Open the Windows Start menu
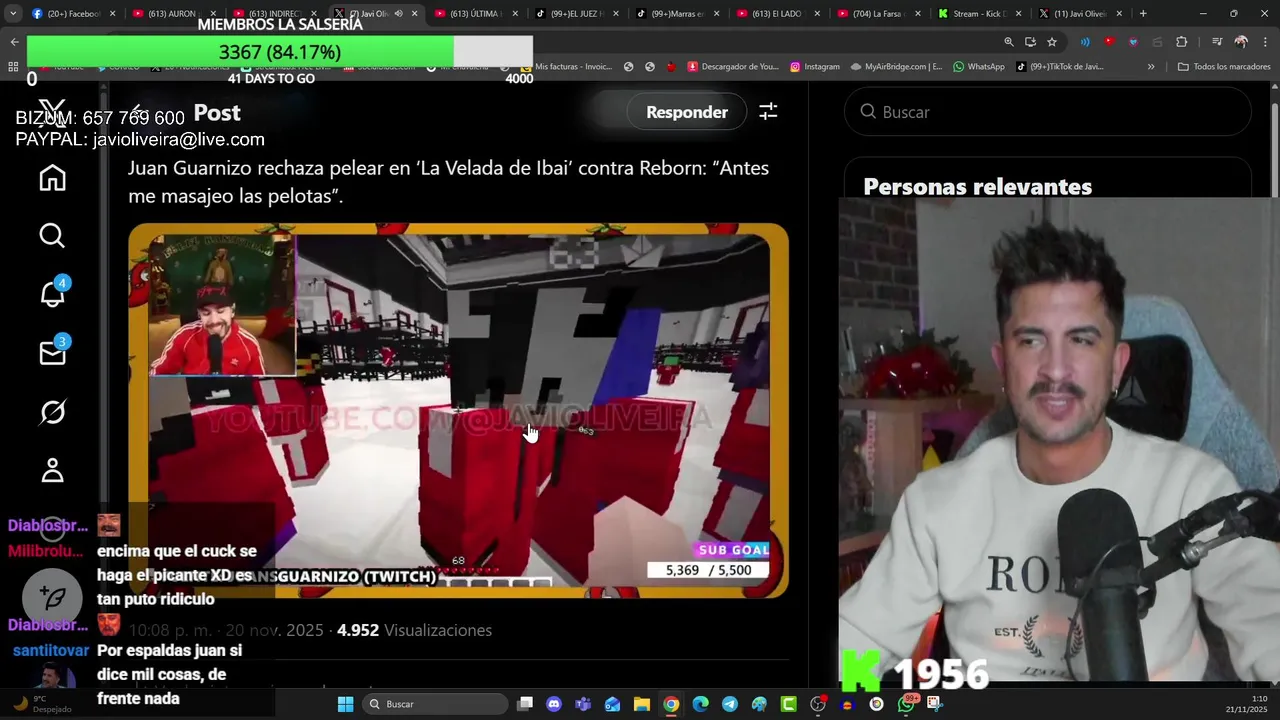 pyautogui.click(x=345, y=704)
